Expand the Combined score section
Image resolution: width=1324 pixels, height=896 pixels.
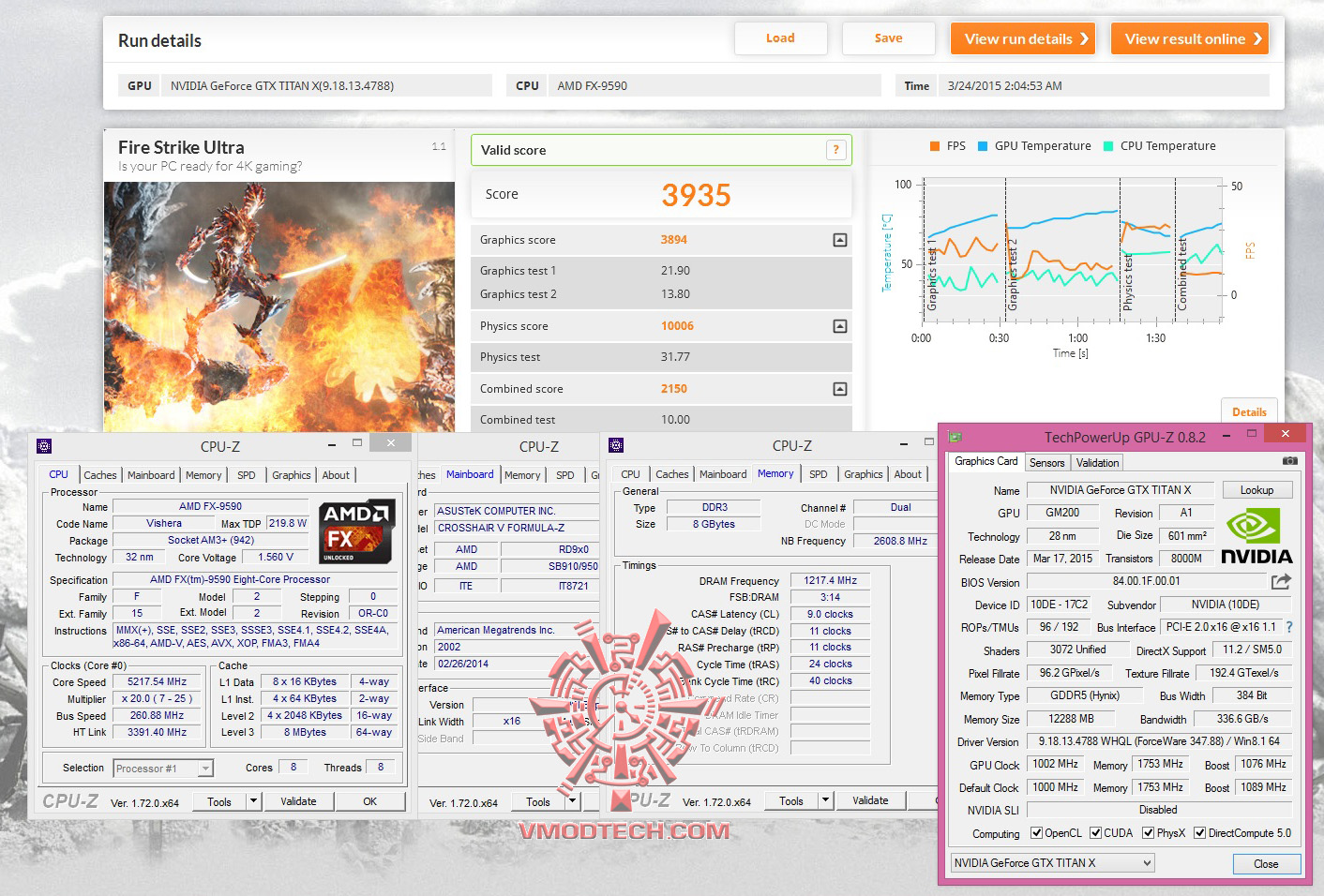tap(840, 389)
